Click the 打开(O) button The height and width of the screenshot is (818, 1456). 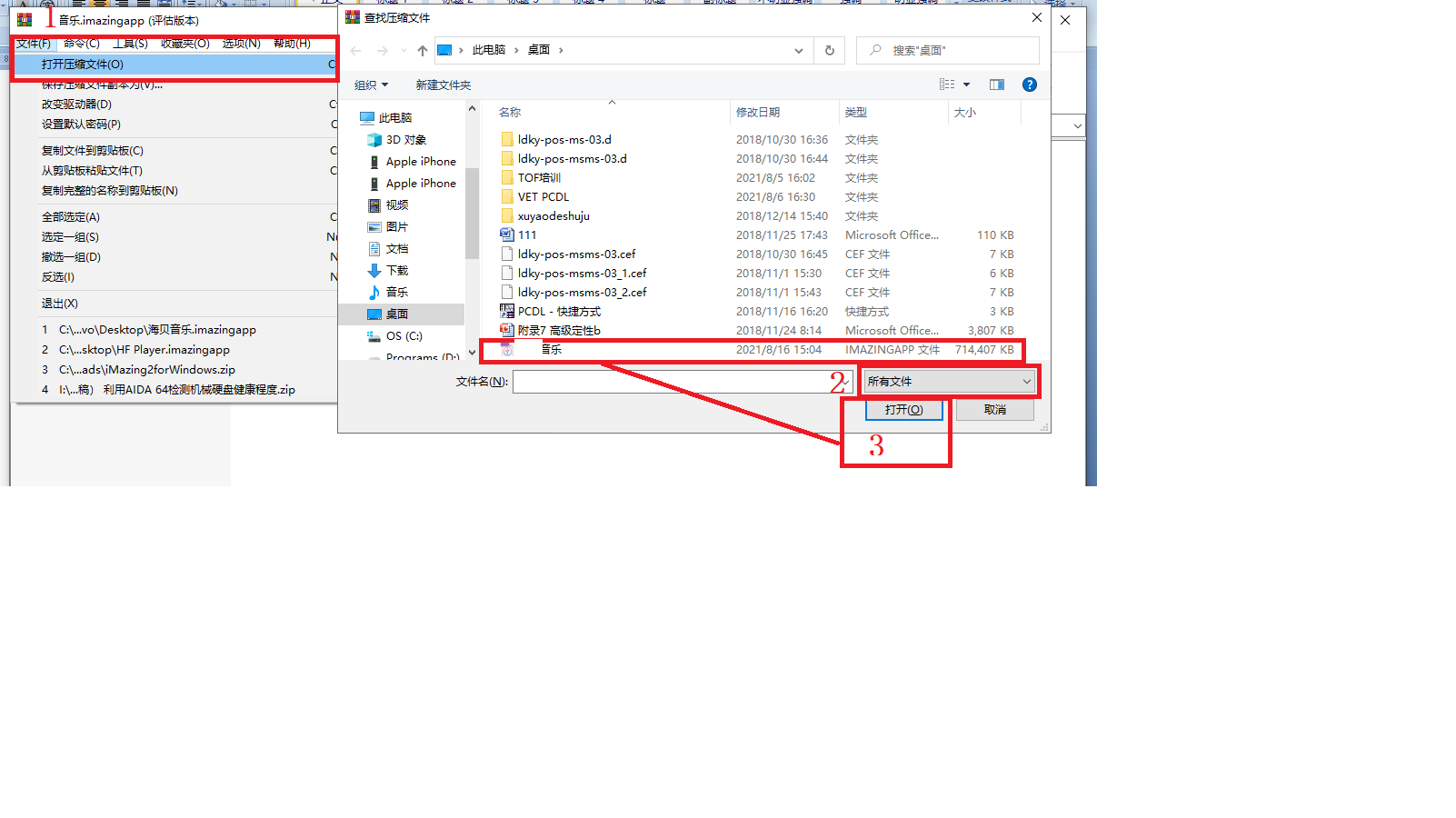(x=904, y=410)
